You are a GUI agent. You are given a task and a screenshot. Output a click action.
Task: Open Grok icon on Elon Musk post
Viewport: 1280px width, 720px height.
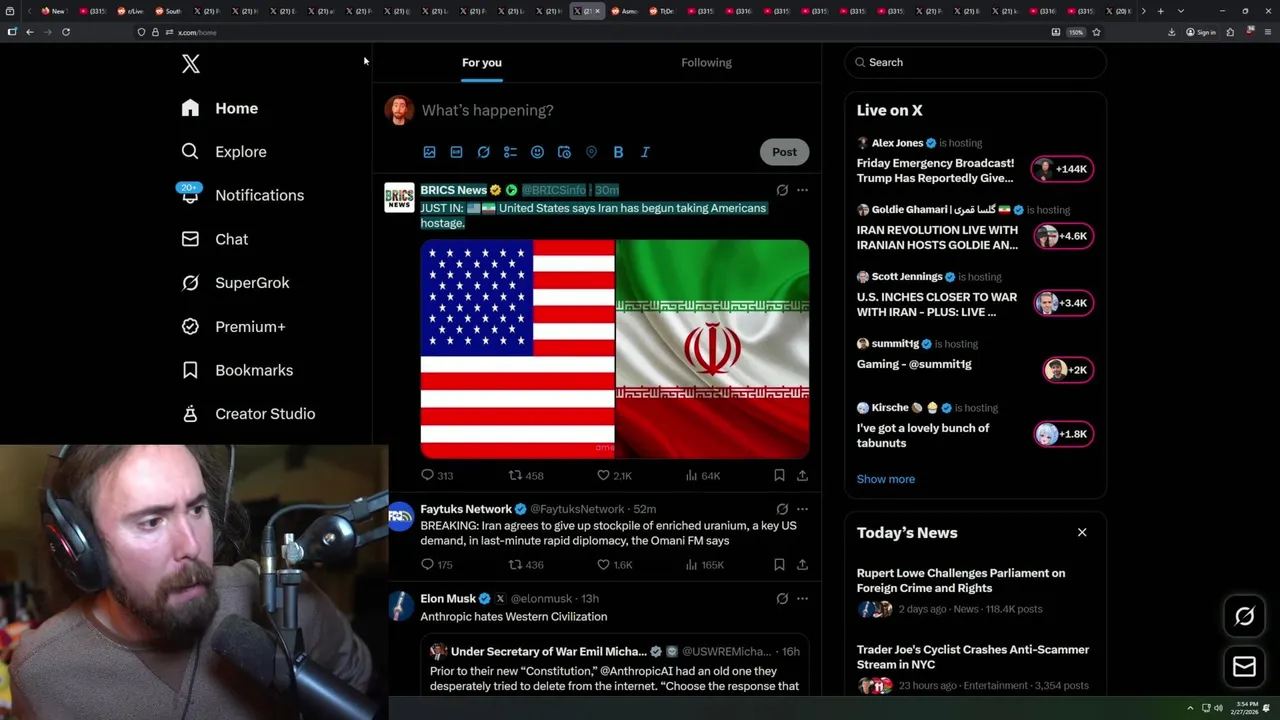[x=782, y=599]
